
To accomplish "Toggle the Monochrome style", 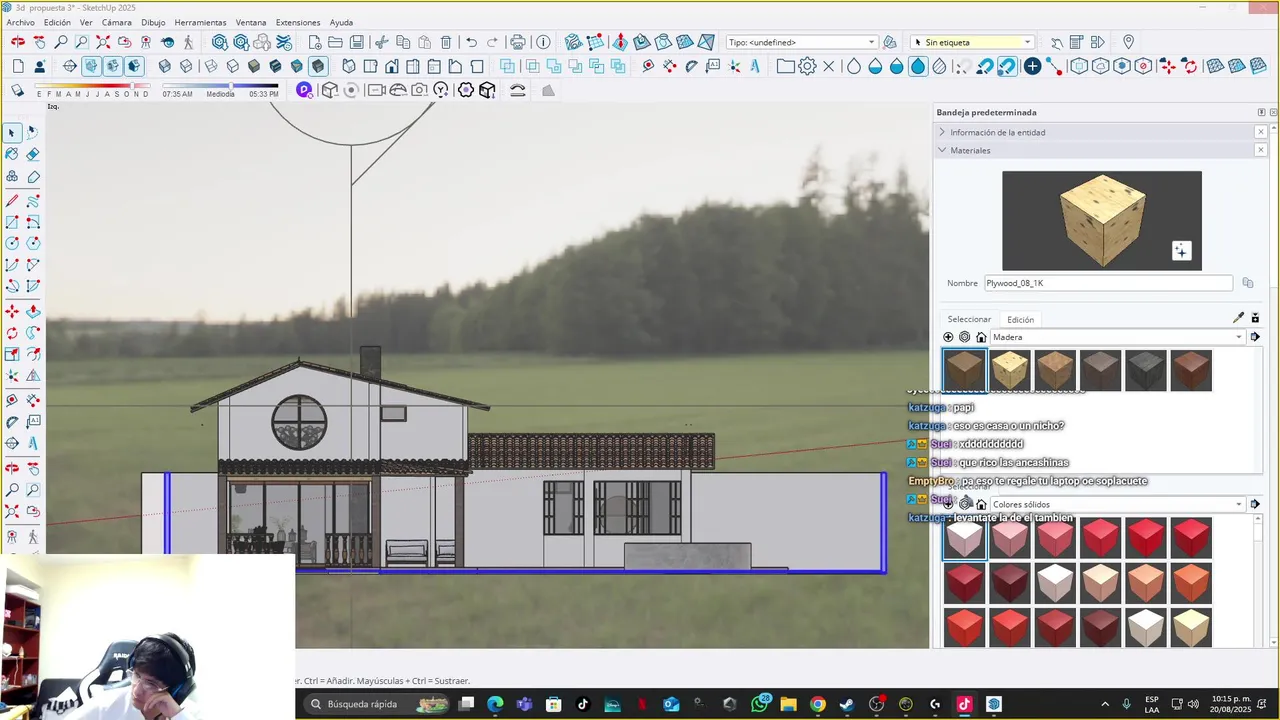I will pyautogui.click(x=297, y=67).
